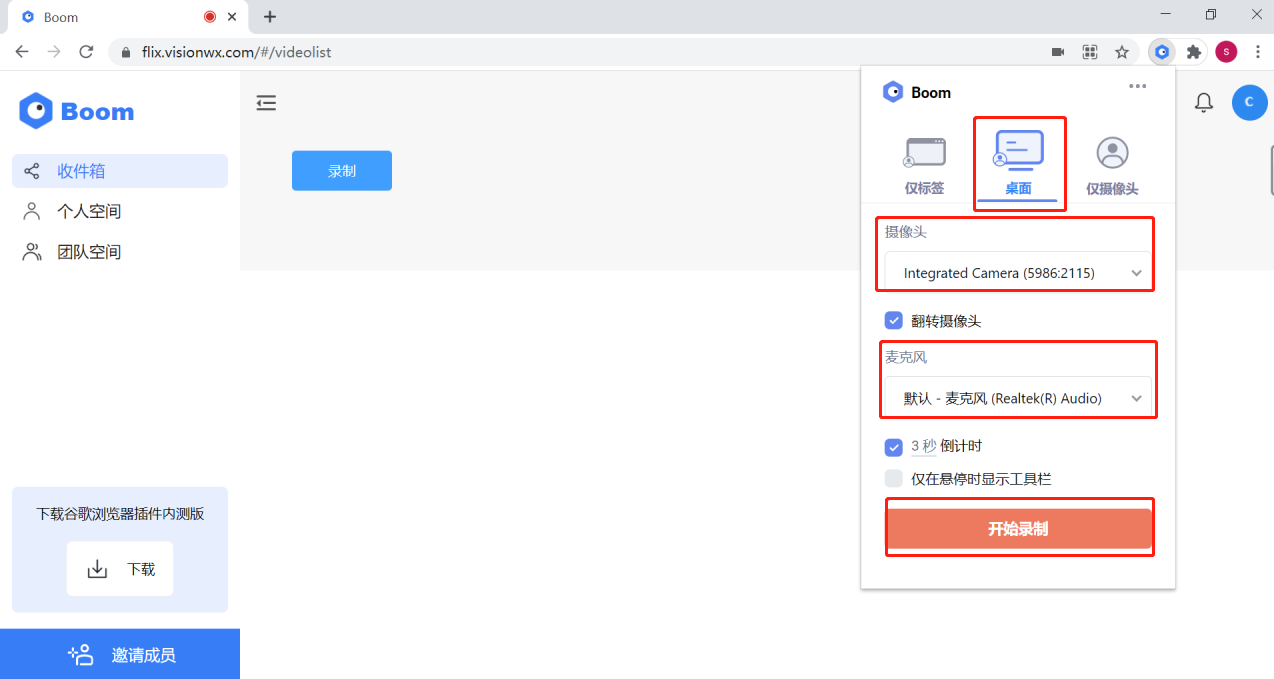Go back to previous page
1274x679 pixels.
click(x=22, y=52)
